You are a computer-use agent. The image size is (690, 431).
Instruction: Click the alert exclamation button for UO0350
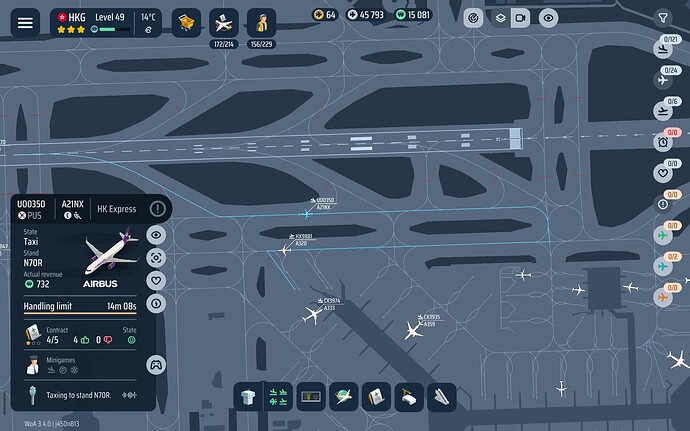pyautogui.click(x=157, y=209)
